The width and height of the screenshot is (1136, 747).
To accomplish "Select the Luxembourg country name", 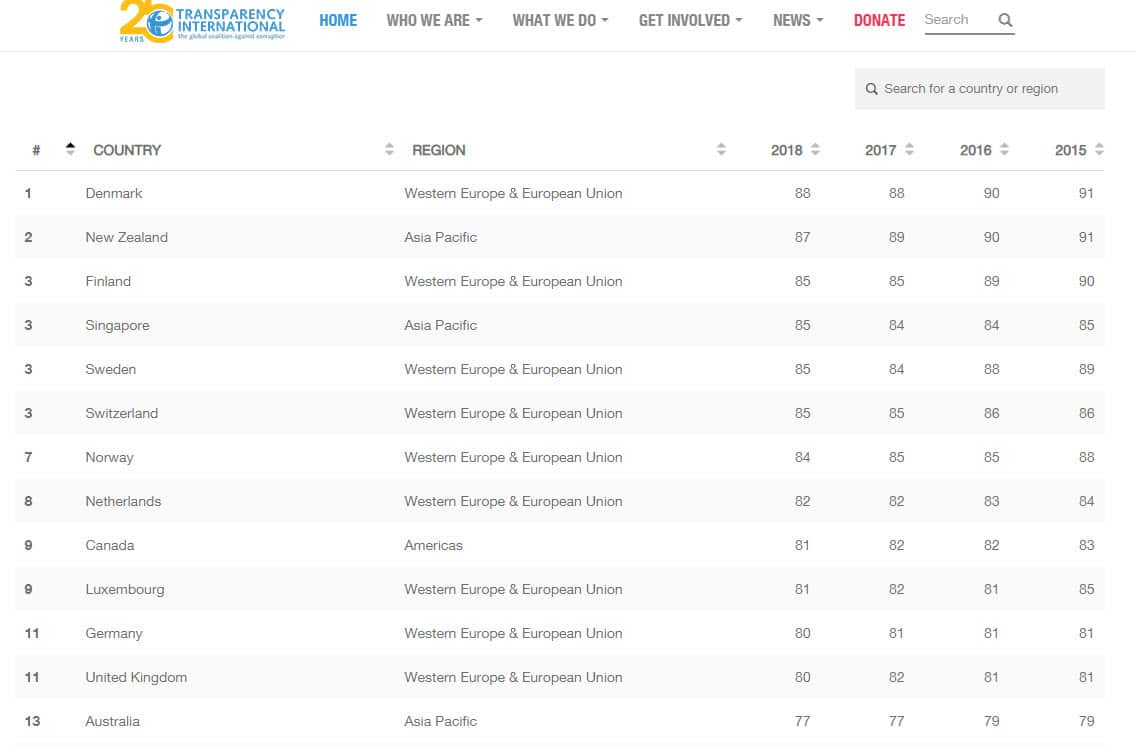I will [125, 590].
